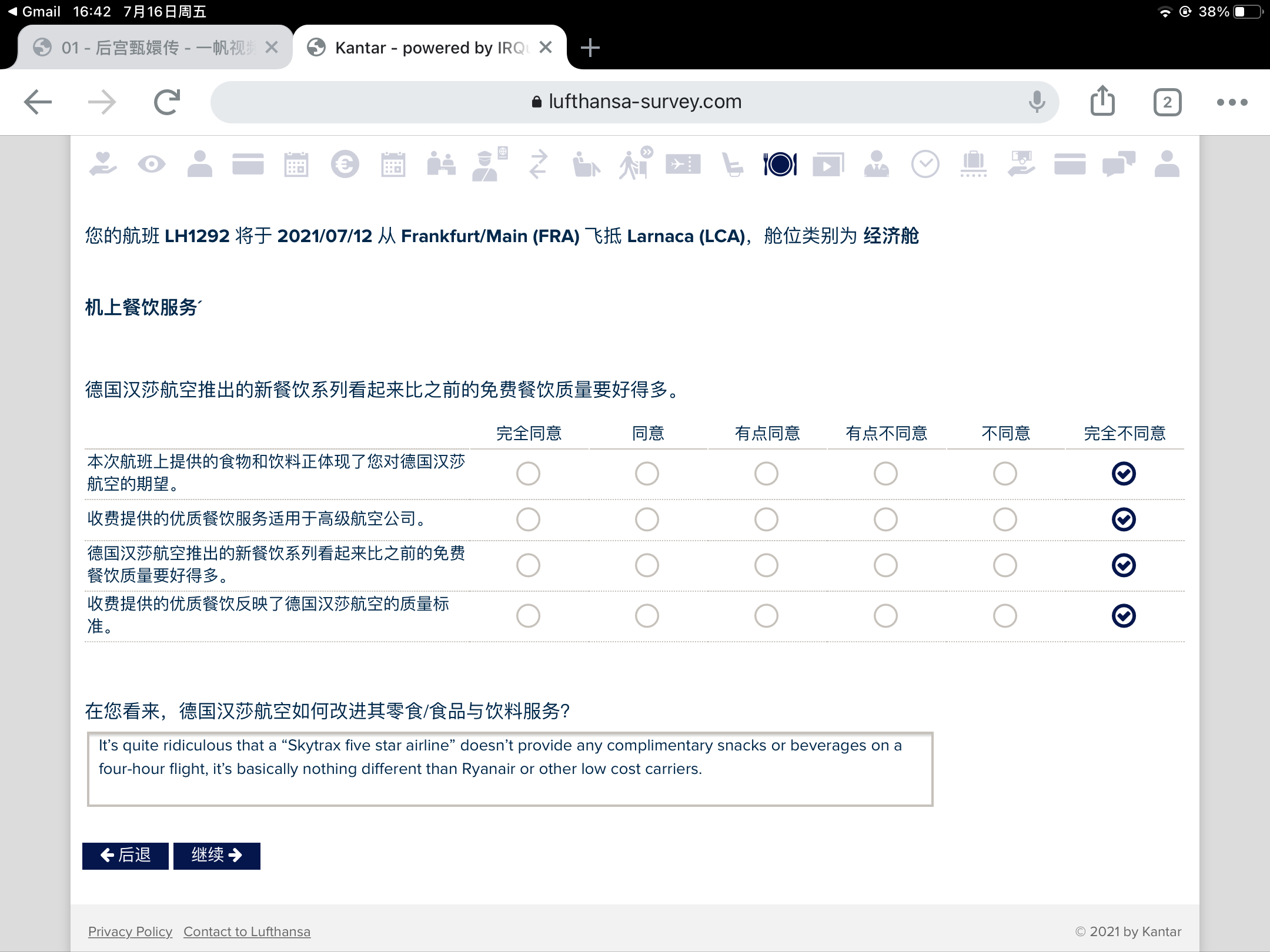Click the euro coin survey section icon
1270x952 pixels.
coord(345,164)
